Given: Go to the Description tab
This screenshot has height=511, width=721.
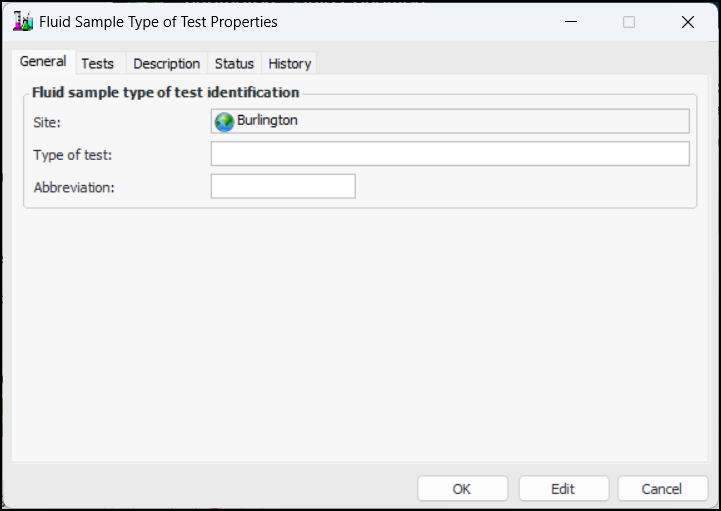Looking at the screenshot, I should coord(167,63).
